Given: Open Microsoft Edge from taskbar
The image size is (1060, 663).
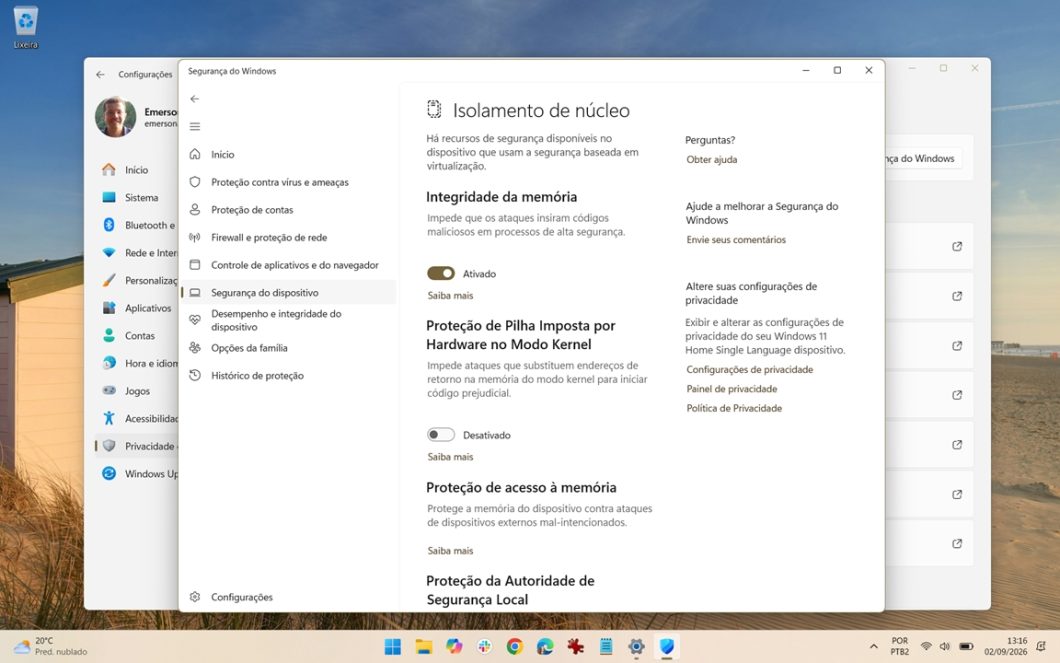Looking at the screenshot, I should [x=545, y=647].
